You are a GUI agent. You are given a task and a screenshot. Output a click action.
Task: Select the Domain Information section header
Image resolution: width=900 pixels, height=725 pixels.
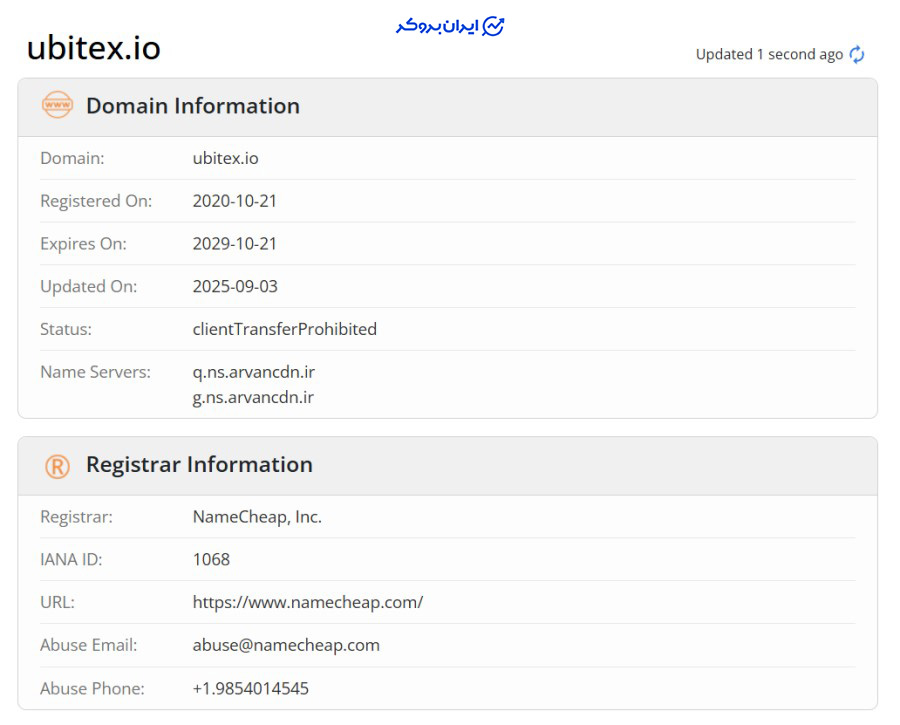[x=192, y=105]
